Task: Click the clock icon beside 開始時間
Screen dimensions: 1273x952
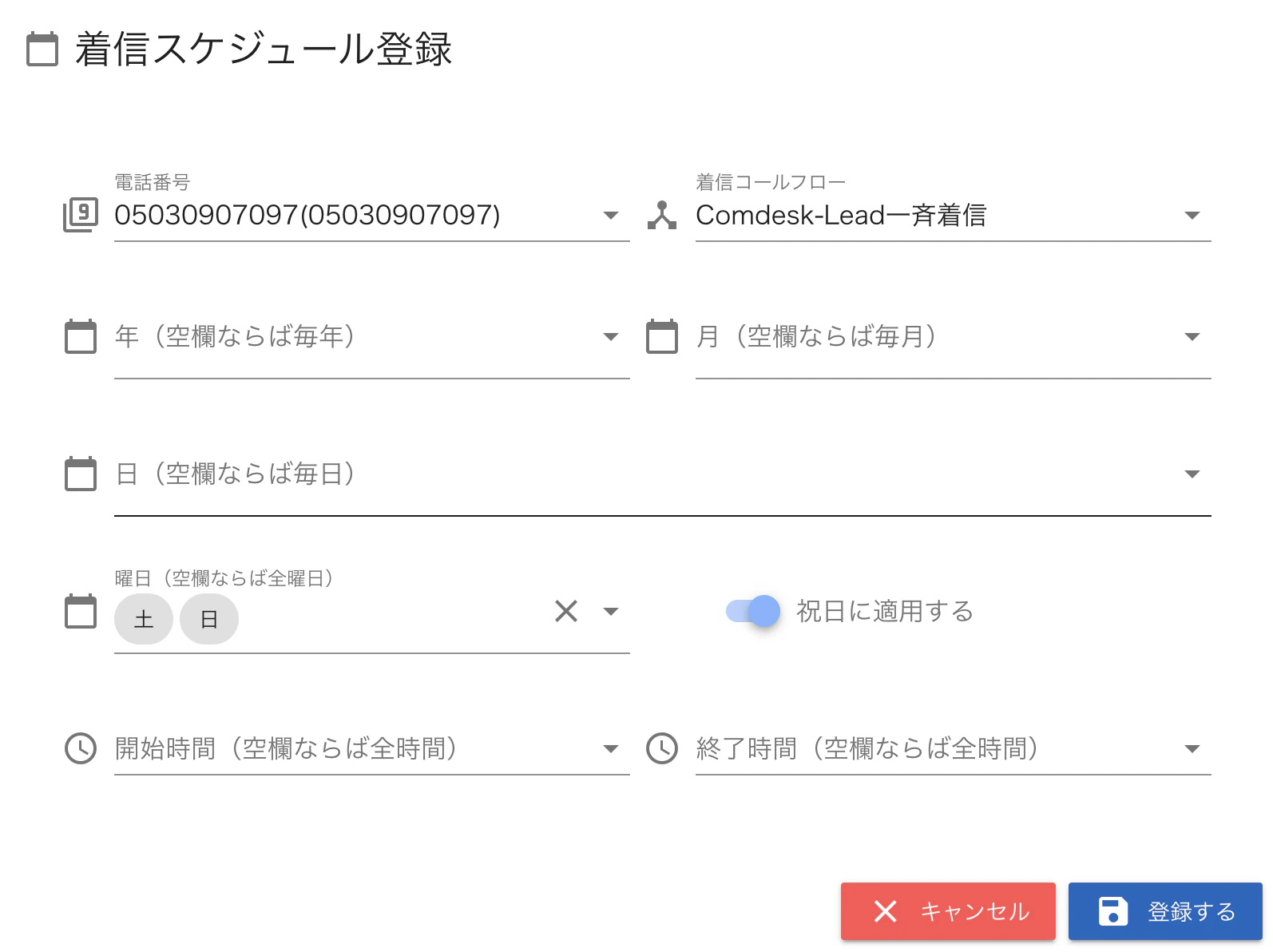Action: pos(81,748)
